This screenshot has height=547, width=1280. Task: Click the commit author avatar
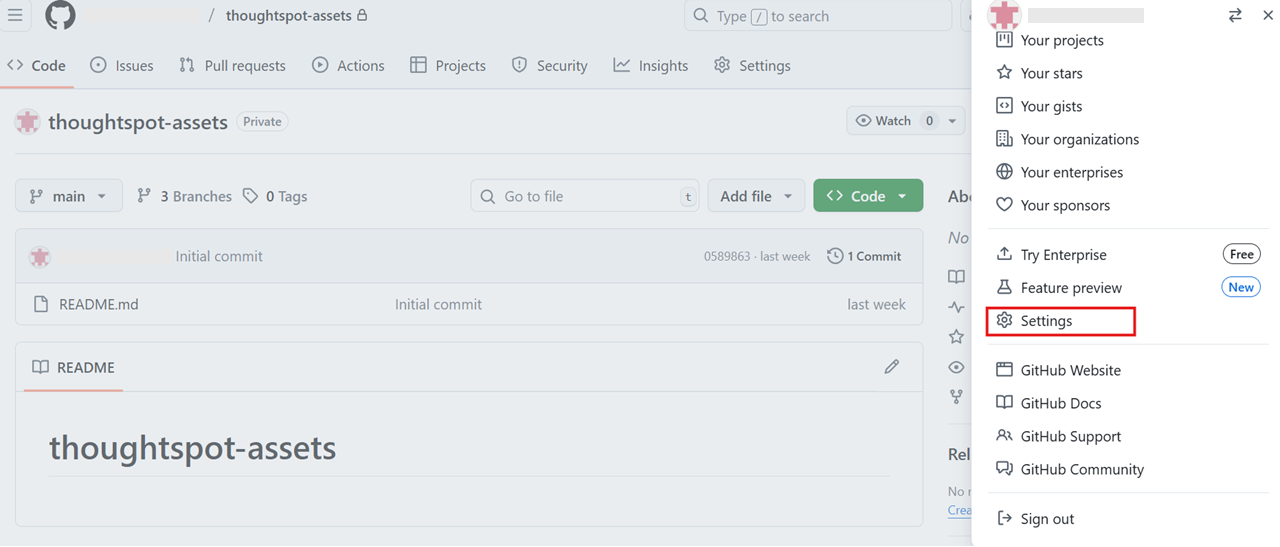coord(40,257)
